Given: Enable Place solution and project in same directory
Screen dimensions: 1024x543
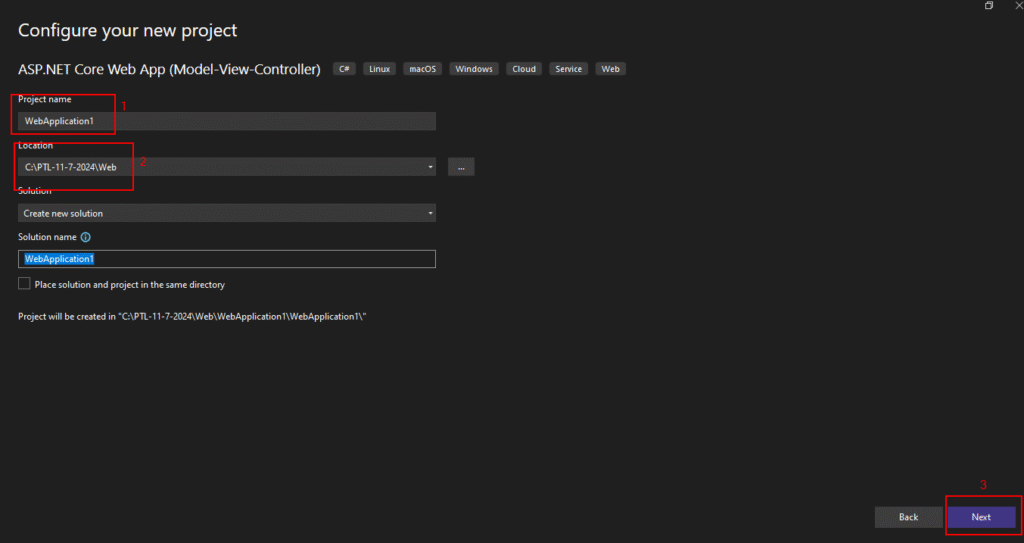Looking at the screenshot, I should 24,284.
